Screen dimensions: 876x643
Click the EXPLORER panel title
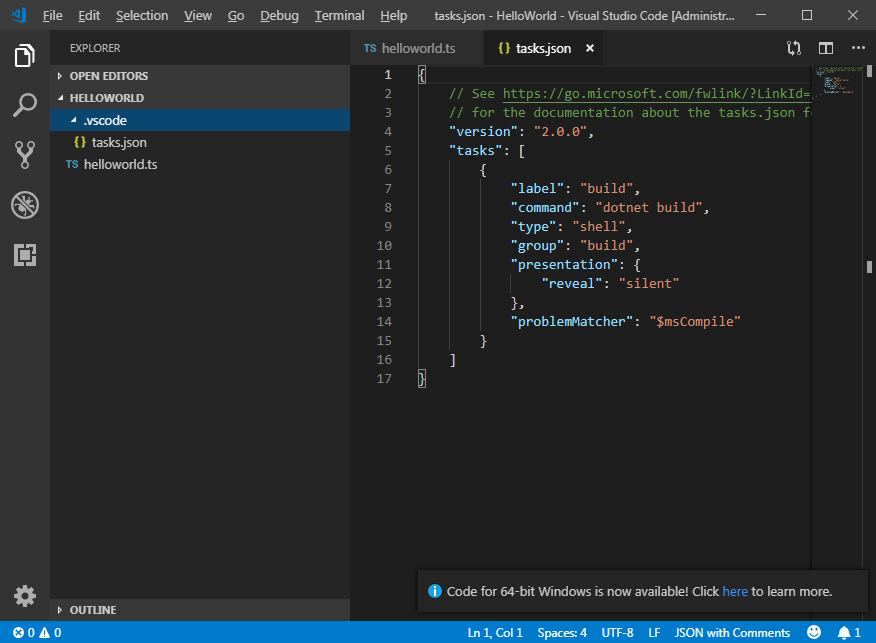pos(95,48)
